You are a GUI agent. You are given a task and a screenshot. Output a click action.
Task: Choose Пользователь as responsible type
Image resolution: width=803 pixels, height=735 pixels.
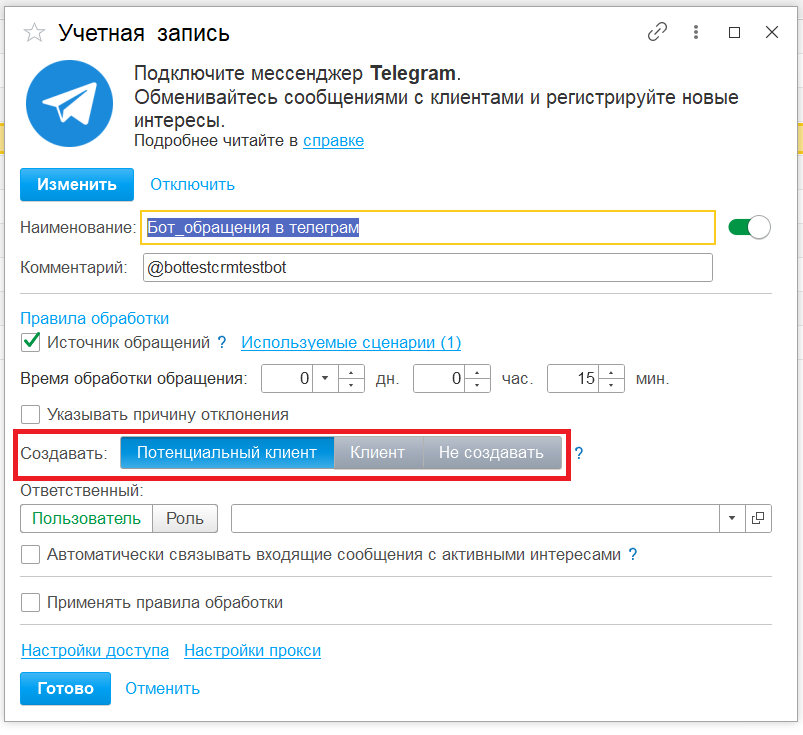point(87,518)
